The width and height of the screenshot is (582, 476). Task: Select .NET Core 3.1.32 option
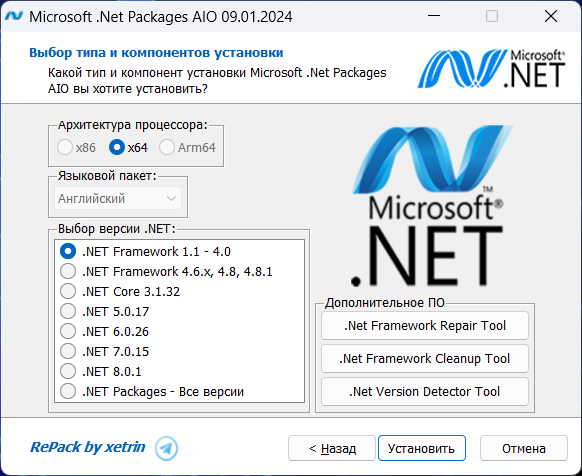click(x=120, y=291)
